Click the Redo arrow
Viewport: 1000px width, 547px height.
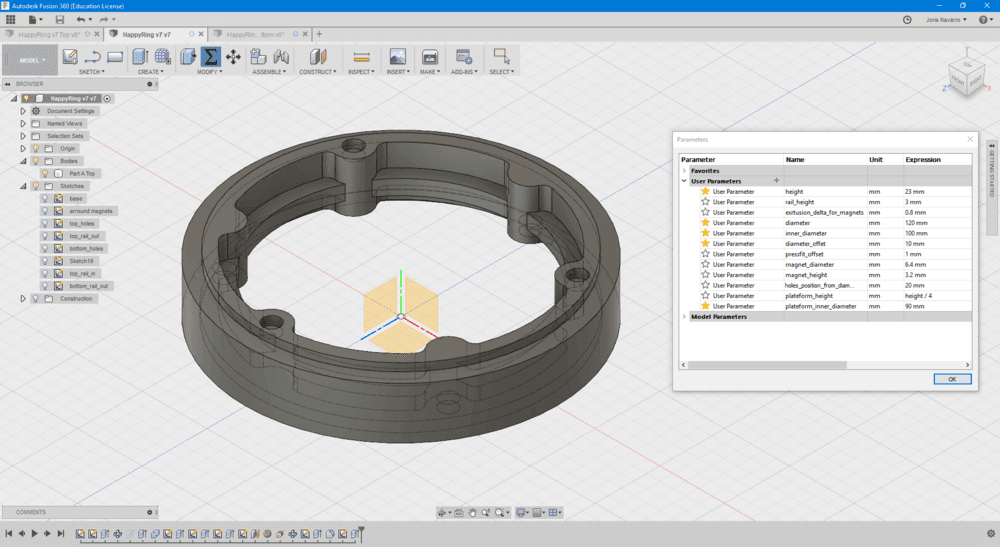[x=104, y=20]
